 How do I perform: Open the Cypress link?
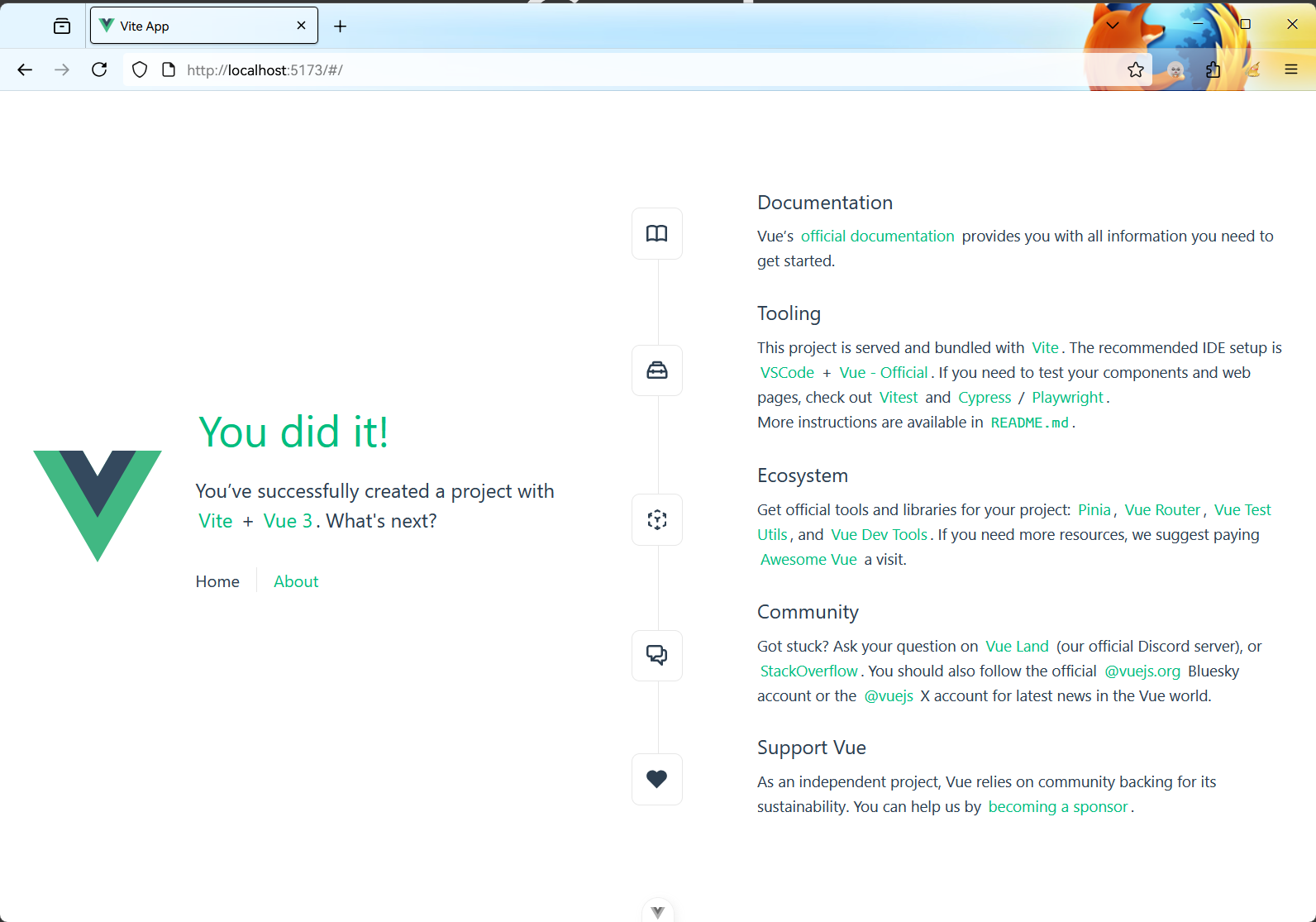(985, 397)
